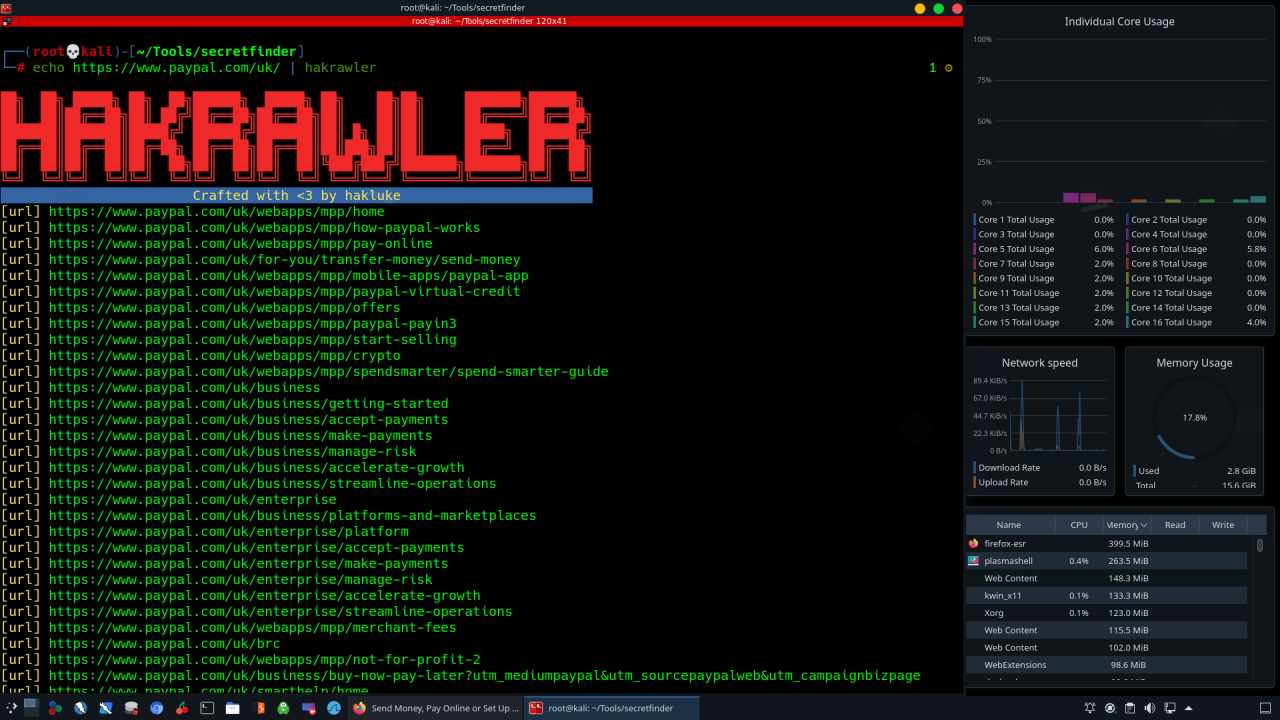Open the terminal emulator icon on taskbar
Screen dimensions: 1280x720
click(x=207, y=709)
